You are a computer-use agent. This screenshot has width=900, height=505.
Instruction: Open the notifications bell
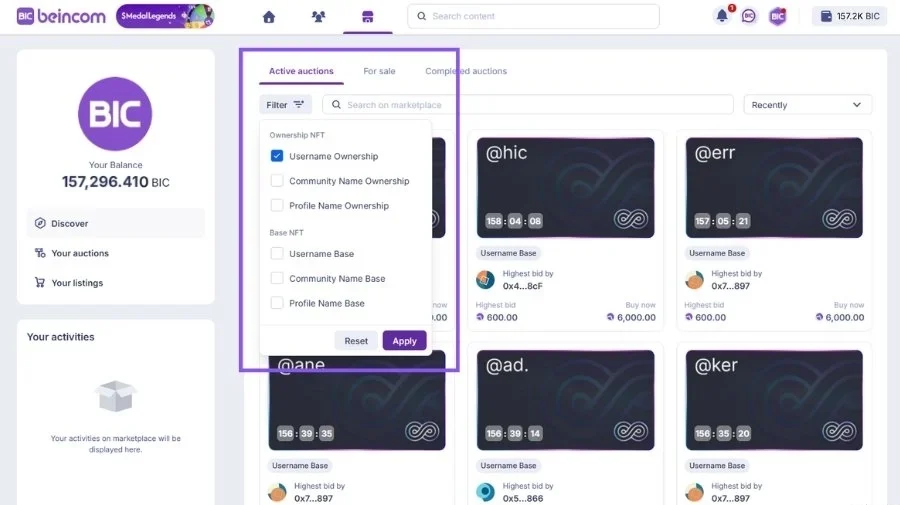pyautogui.click(x=722, y=16)
